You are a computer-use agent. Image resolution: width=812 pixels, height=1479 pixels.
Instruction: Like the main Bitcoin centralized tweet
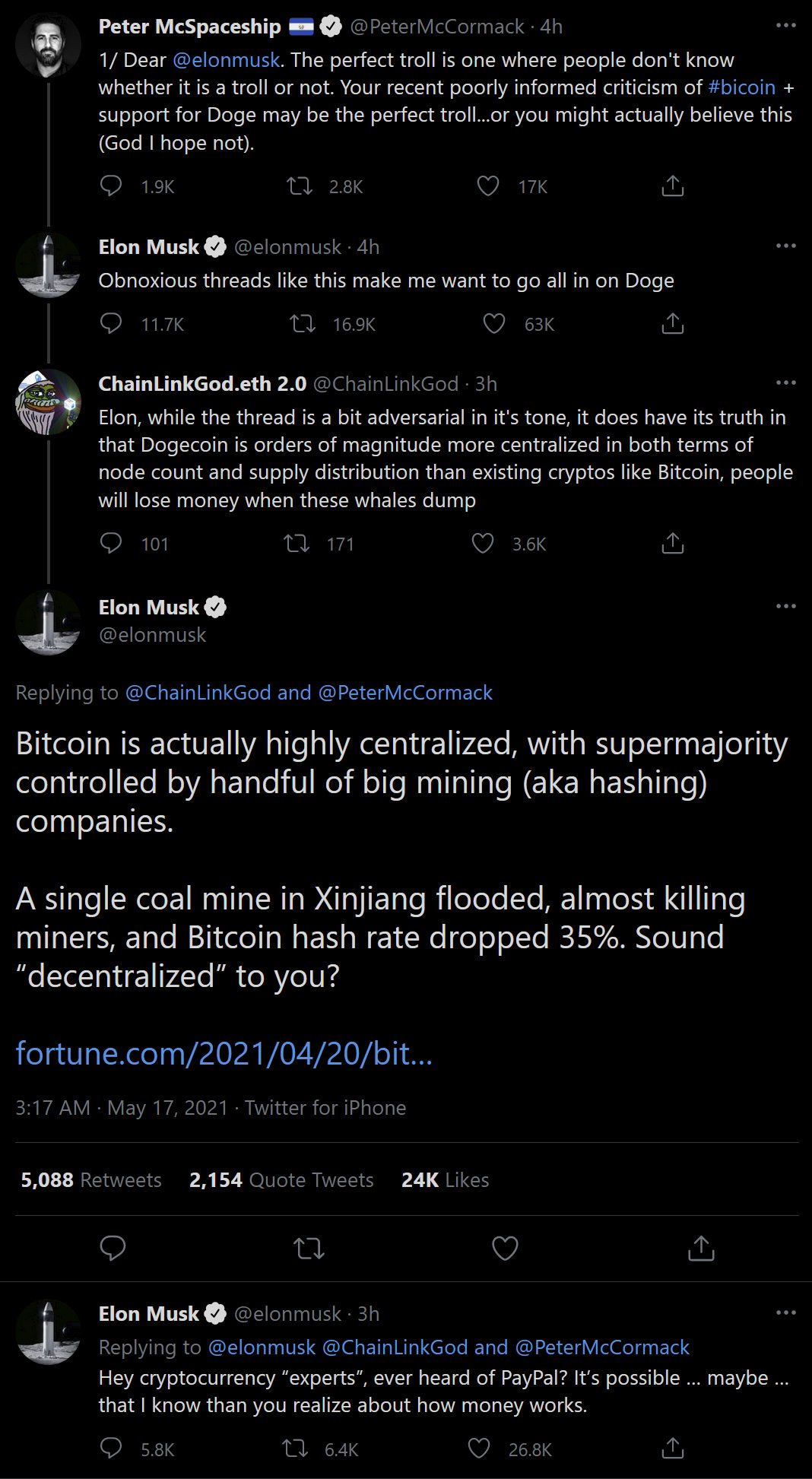(505, 1249)
